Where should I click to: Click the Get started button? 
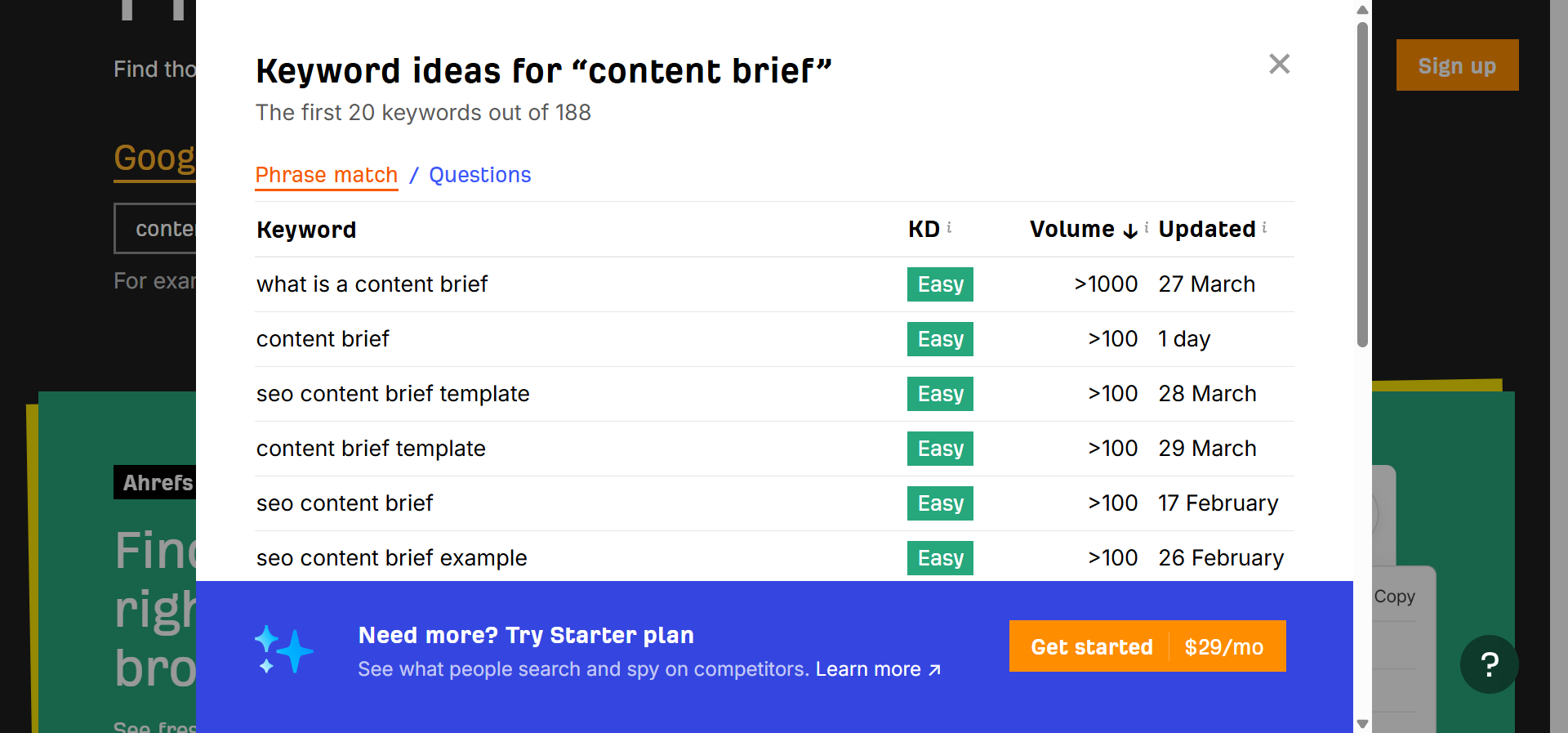click(x=1091, y=646)
